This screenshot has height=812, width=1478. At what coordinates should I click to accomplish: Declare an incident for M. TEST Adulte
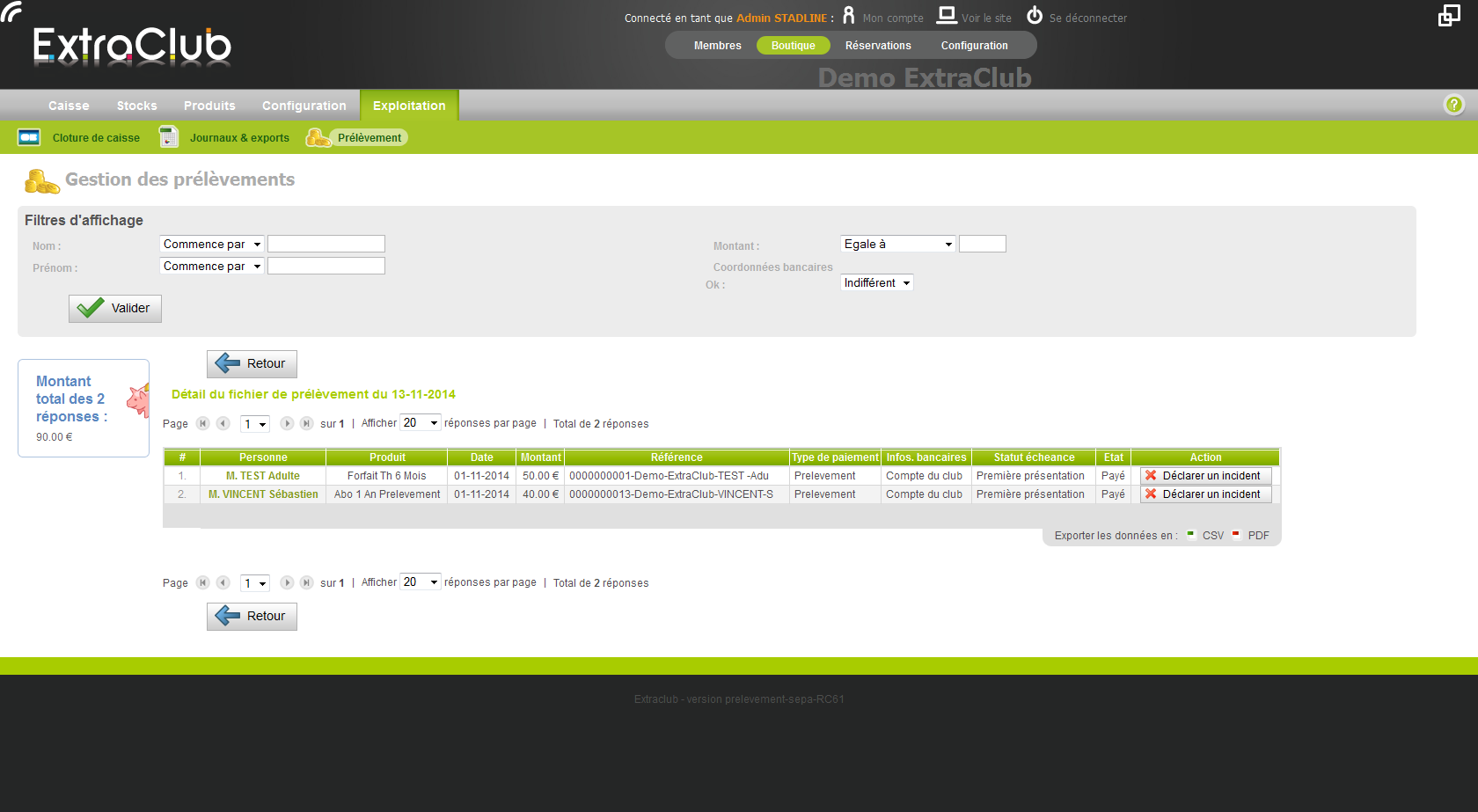1206,476
